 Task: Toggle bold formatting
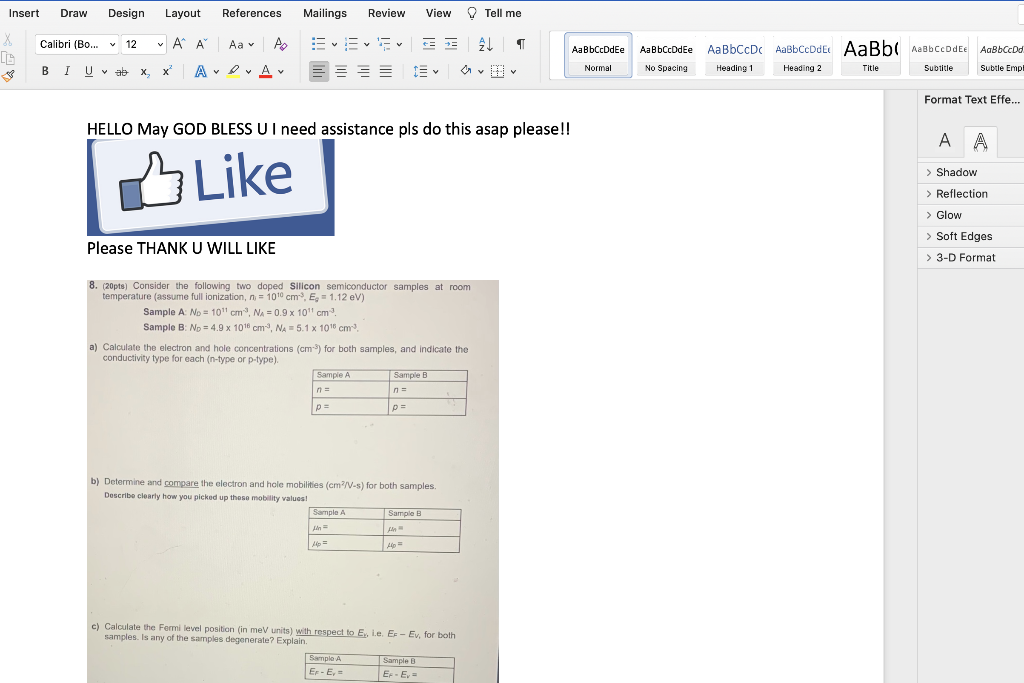click(45, 70)
